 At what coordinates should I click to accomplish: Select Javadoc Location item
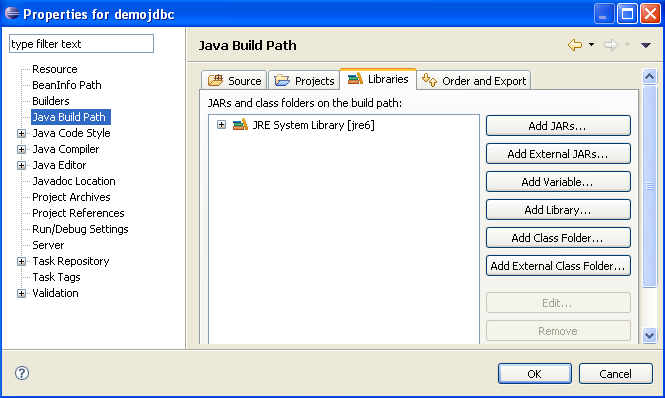point(74,181)
